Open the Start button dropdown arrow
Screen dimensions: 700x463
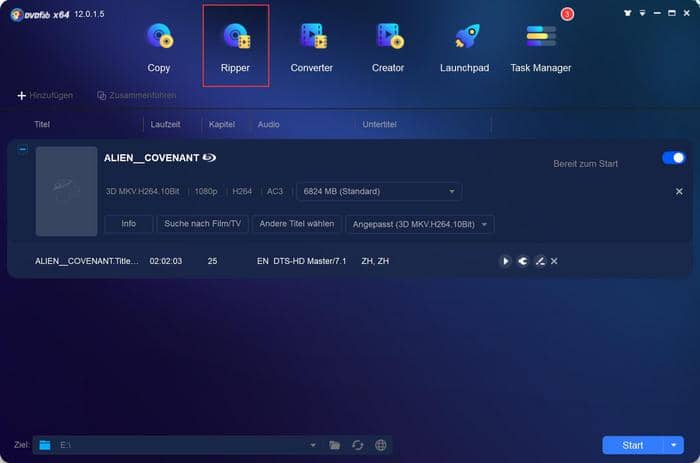coord(674,445)
